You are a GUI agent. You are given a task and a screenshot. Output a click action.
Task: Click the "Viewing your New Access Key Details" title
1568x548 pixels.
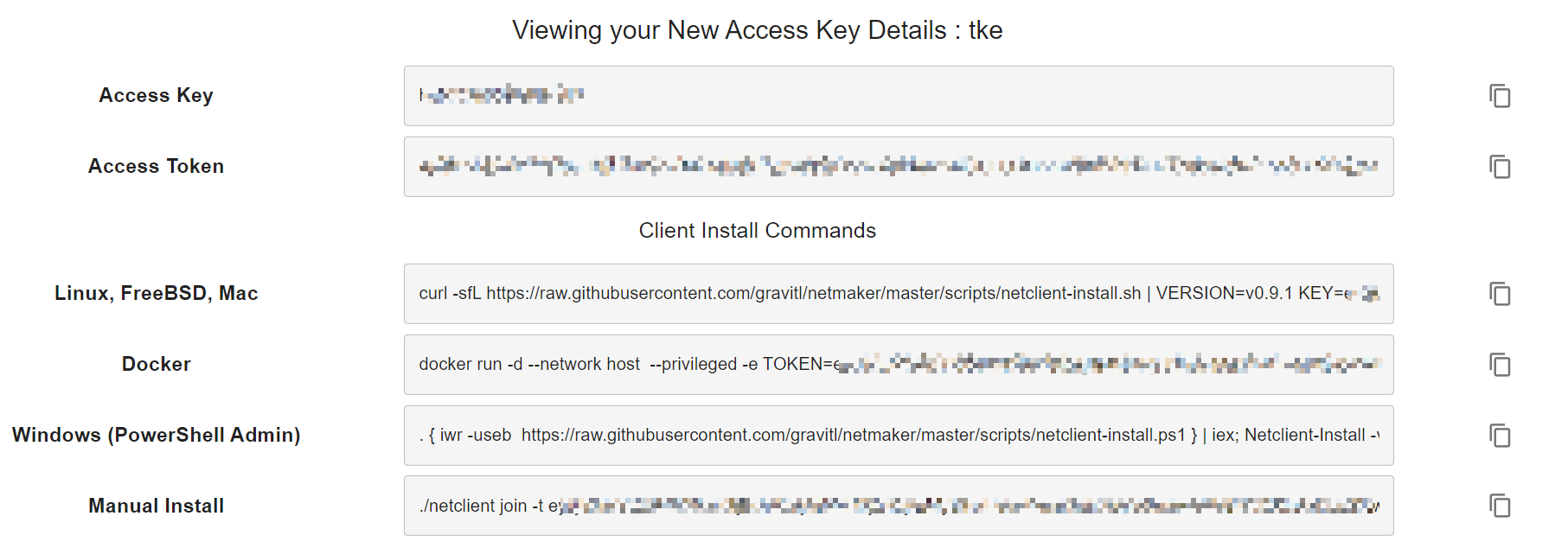[757, 30]
